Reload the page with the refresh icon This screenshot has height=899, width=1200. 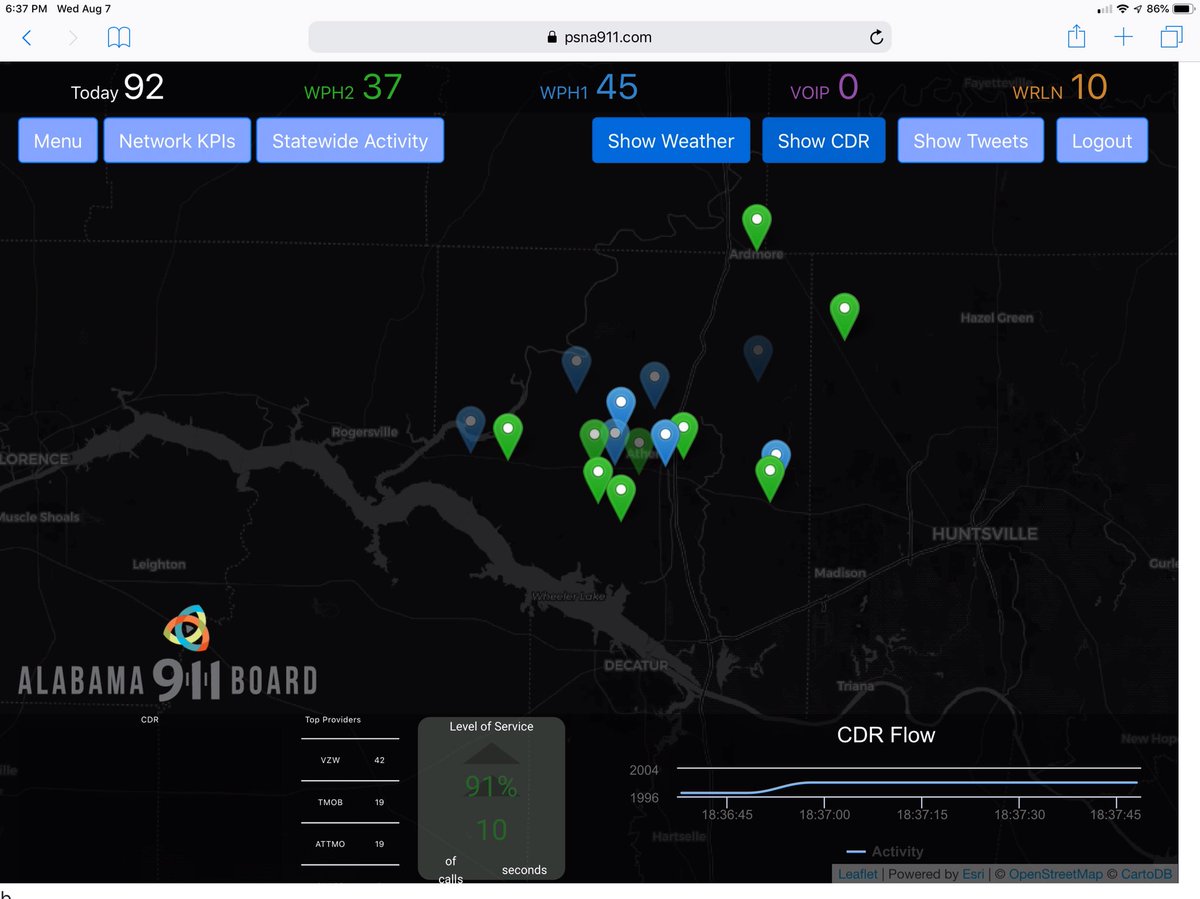(876, 37)
